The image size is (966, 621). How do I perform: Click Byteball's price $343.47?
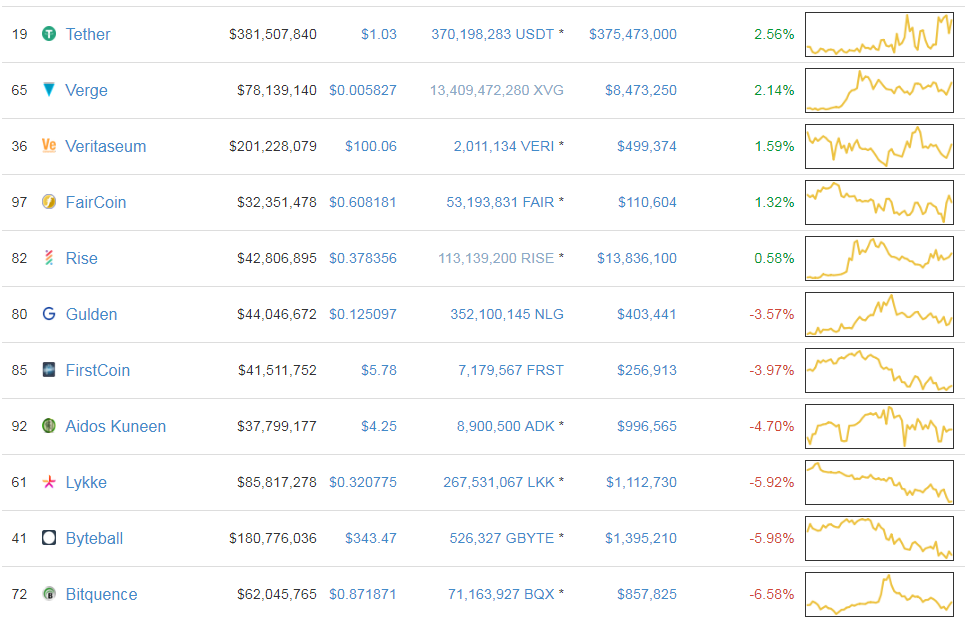pyautogui.click(x=370, y=539)
